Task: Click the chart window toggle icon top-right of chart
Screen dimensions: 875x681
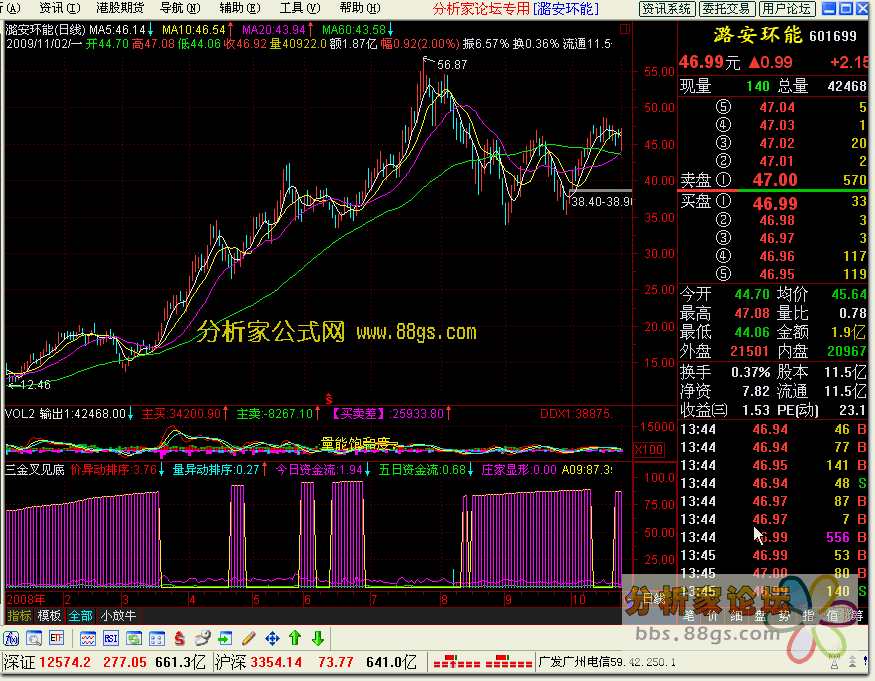Action: coord(625,29)
